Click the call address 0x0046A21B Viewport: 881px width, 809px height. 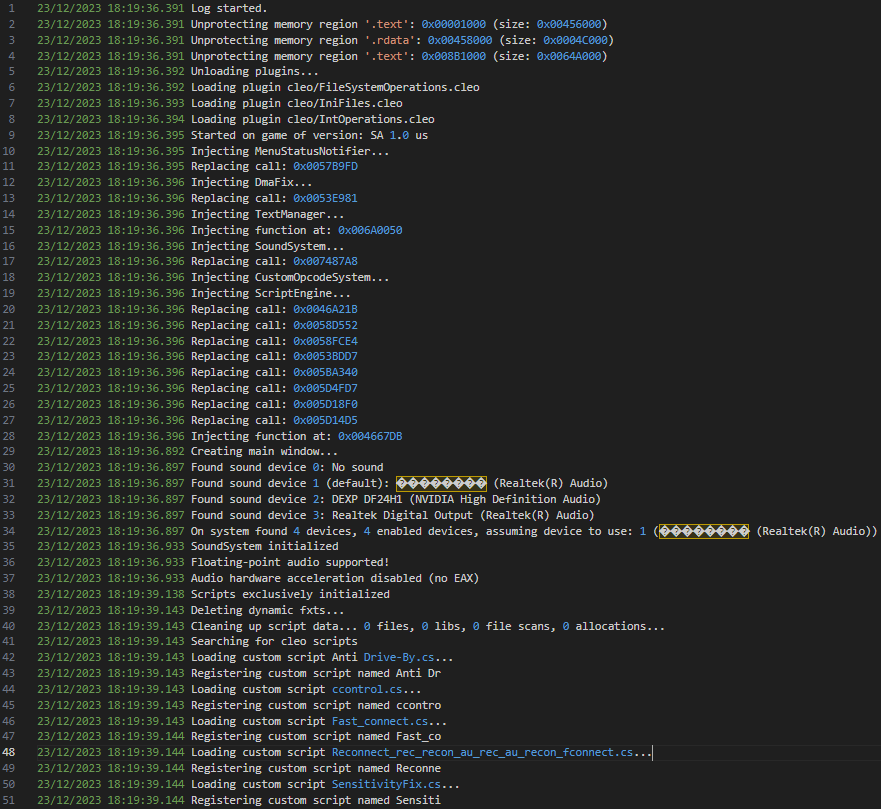325,310
